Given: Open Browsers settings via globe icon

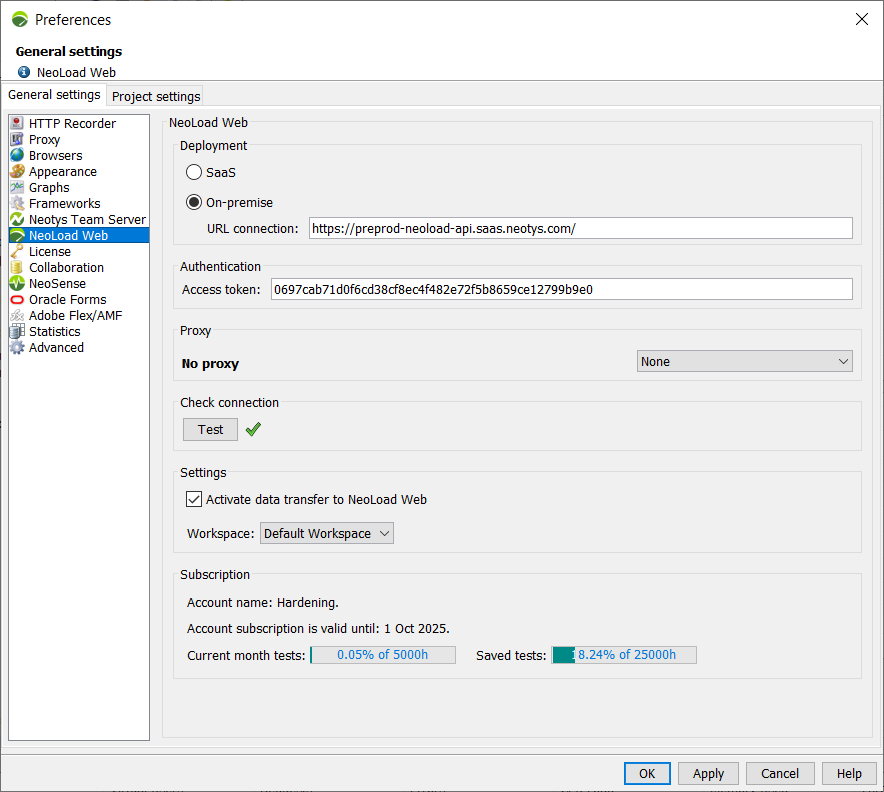Looking at the screenshot, I should [x=17, y=156].
